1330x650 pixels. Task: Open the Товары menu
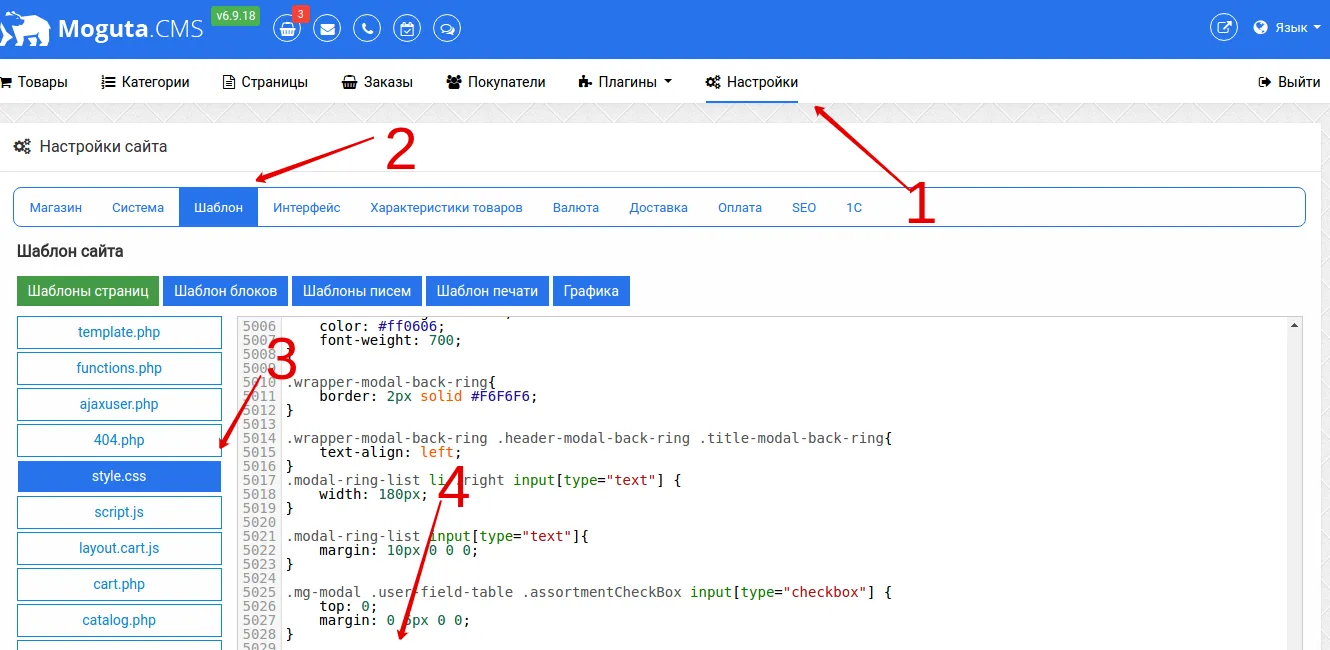(35, 82)
